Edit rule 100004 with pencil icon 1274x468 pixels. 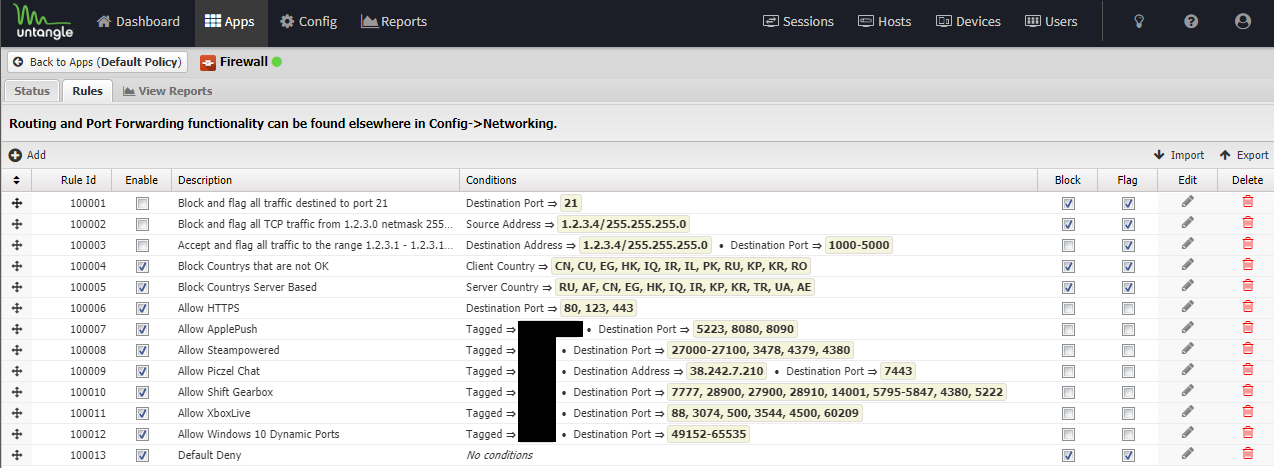pyautogui.click(x=1187, y=266)
